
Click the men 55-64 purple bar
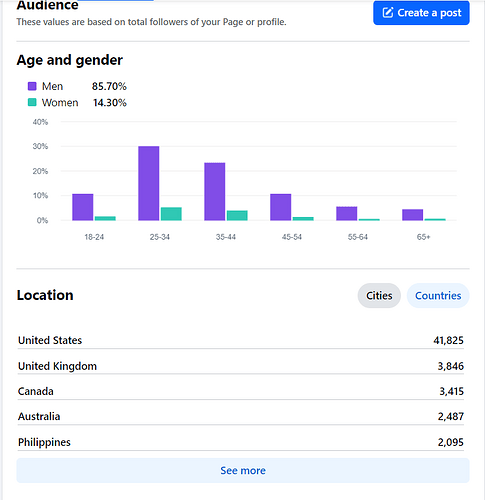click(347, 214)
